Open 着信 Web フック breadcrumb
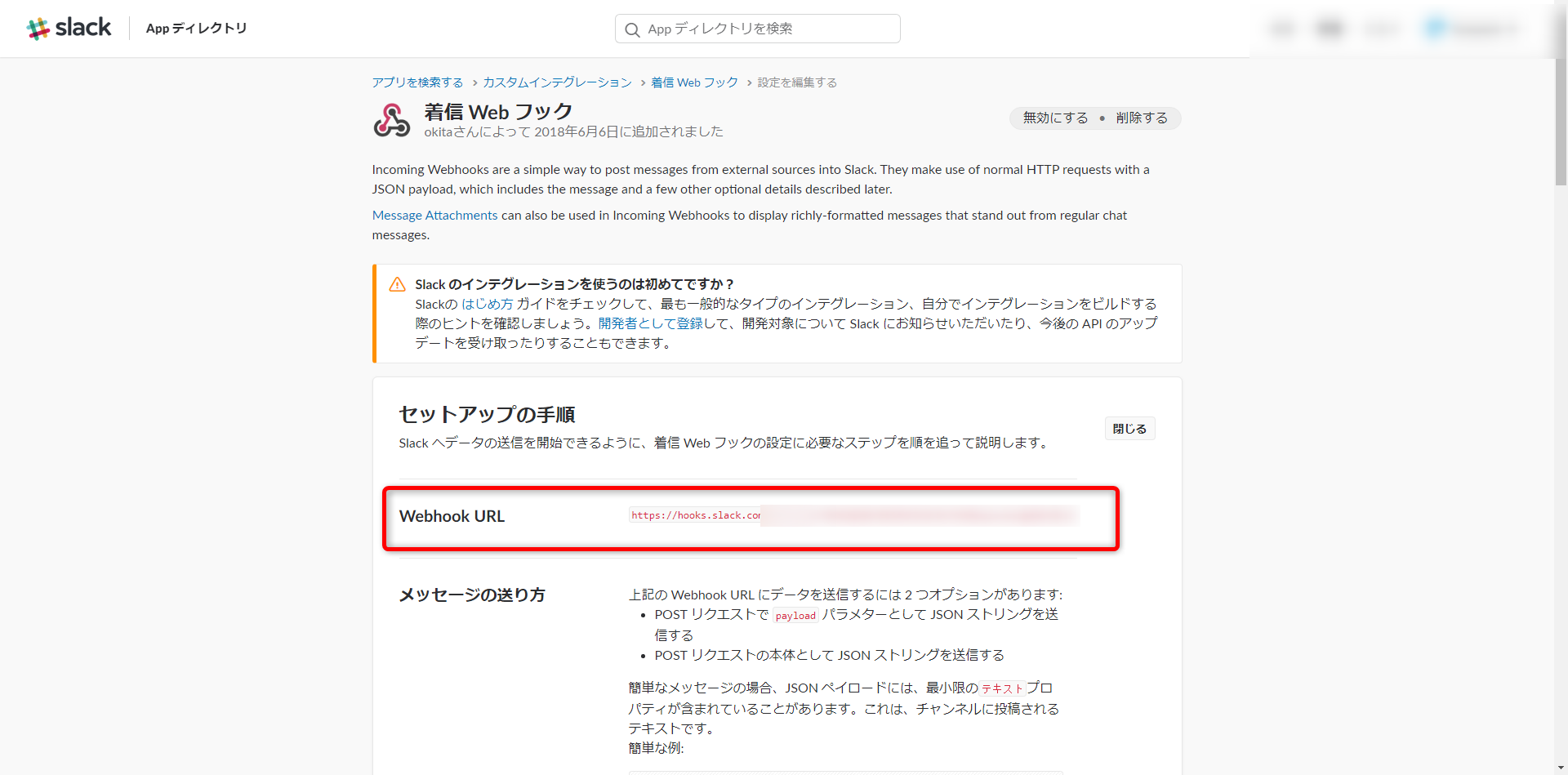 694,82
